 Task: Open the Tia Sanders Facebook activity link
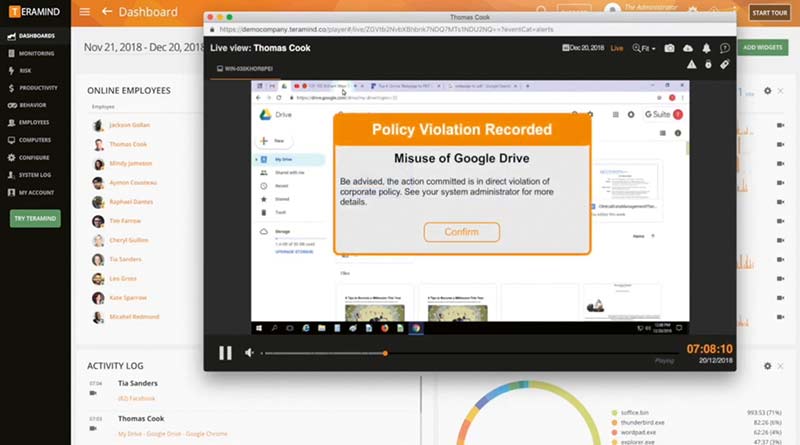pyautogui.click(x=136, y=398)
